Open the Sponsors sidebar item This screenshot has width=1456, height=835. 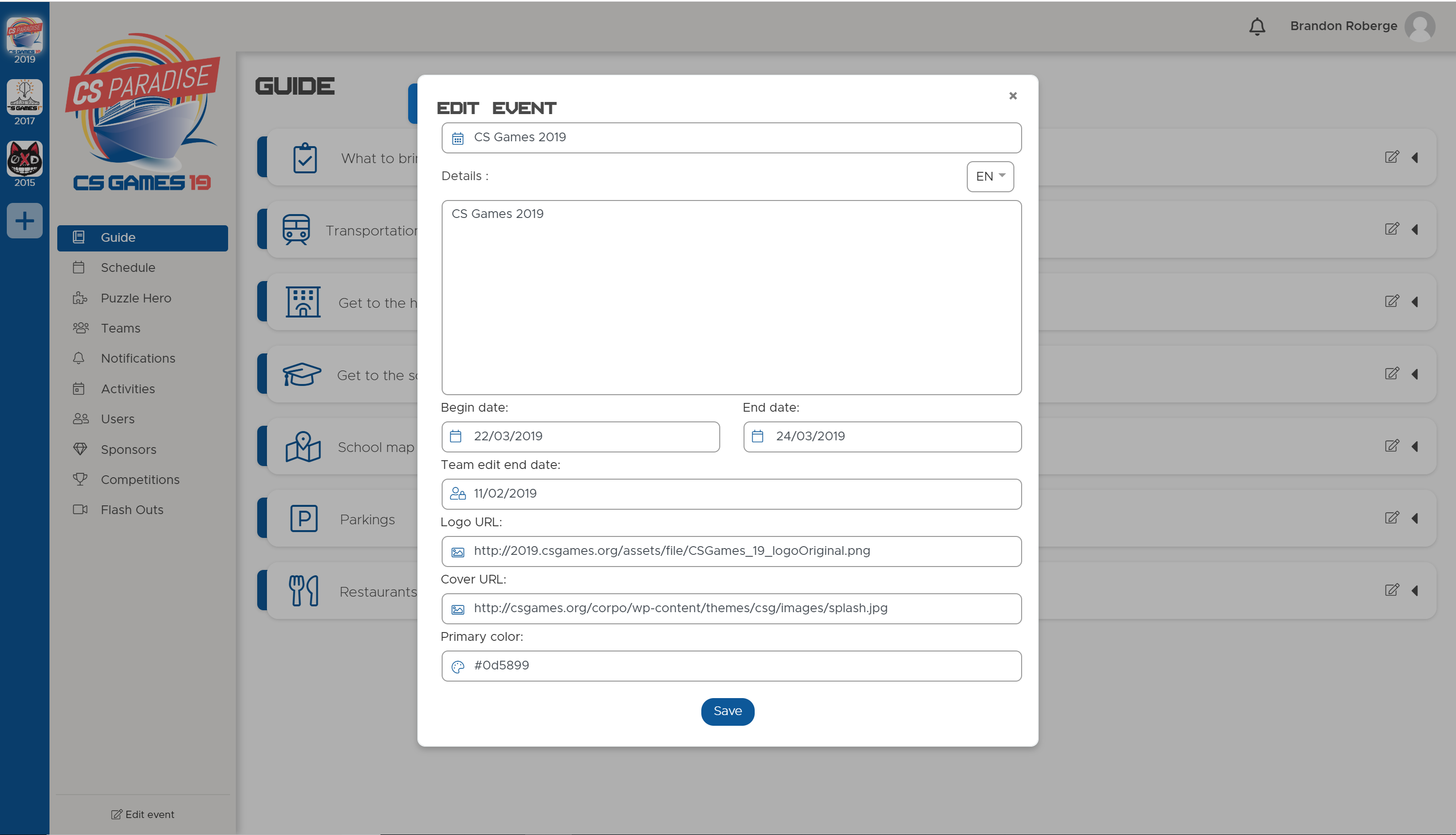tap(143, 450)
